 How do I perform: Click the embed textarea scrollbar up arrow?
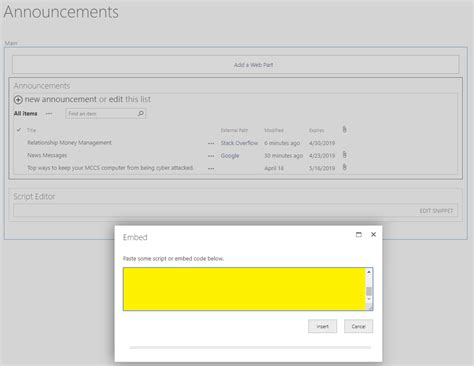point(369,272)
